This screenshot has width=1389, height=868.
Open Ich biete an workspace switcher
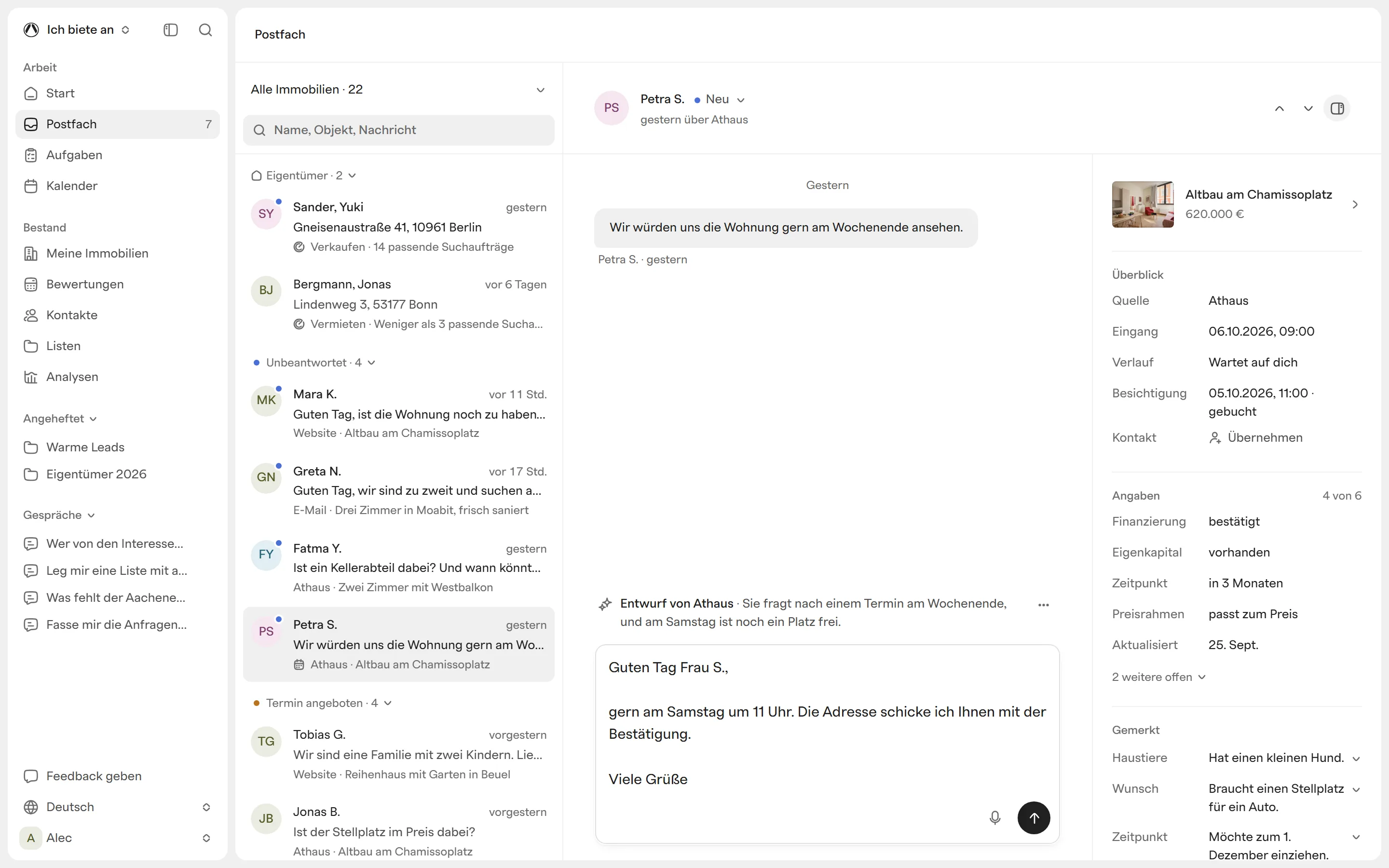[77, 30]
